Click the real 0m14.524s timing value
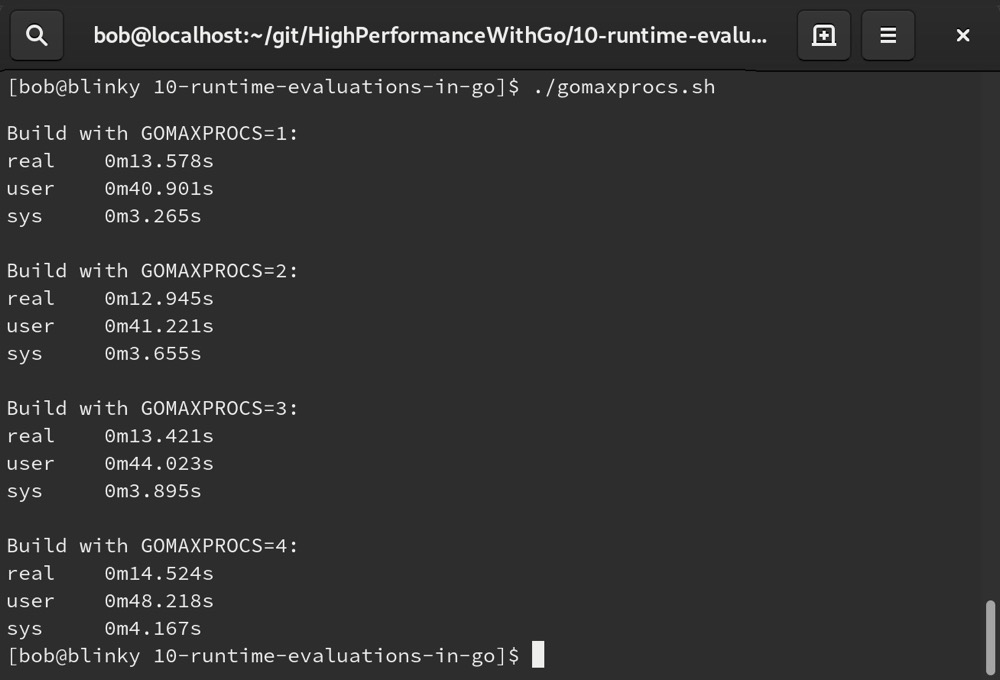 pos(159,573)
